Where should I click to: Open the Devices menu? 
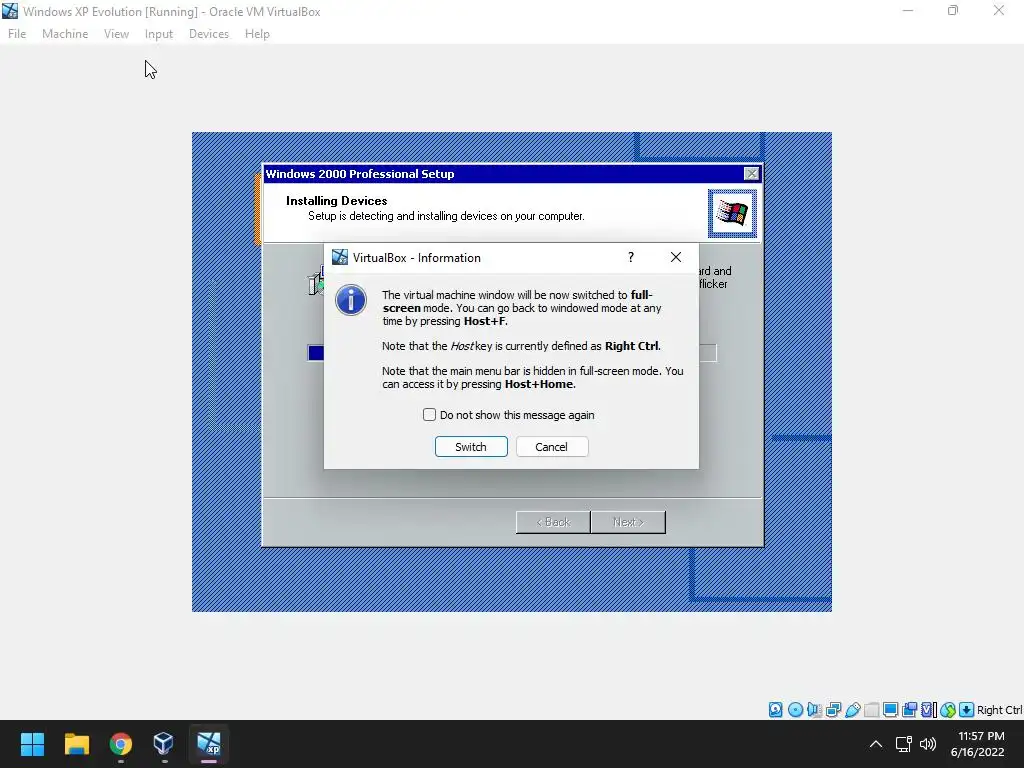209,34
